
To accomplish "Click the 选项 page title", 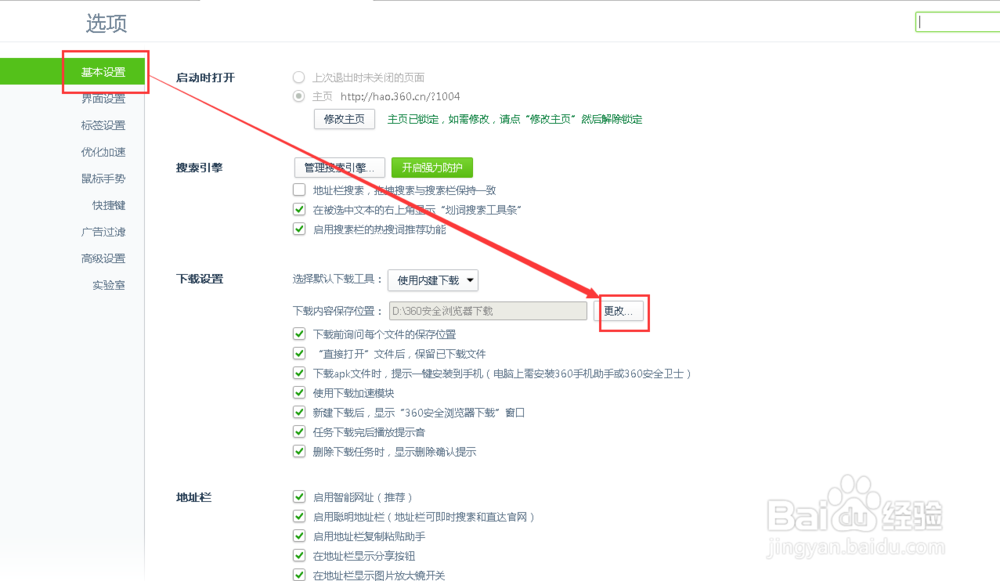I will [107, 23].
